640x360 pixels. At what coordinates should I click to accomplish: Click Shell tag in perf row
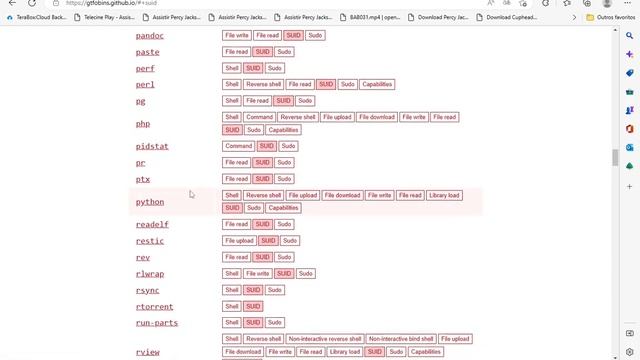pyautogui.click(x=231, y=68)
